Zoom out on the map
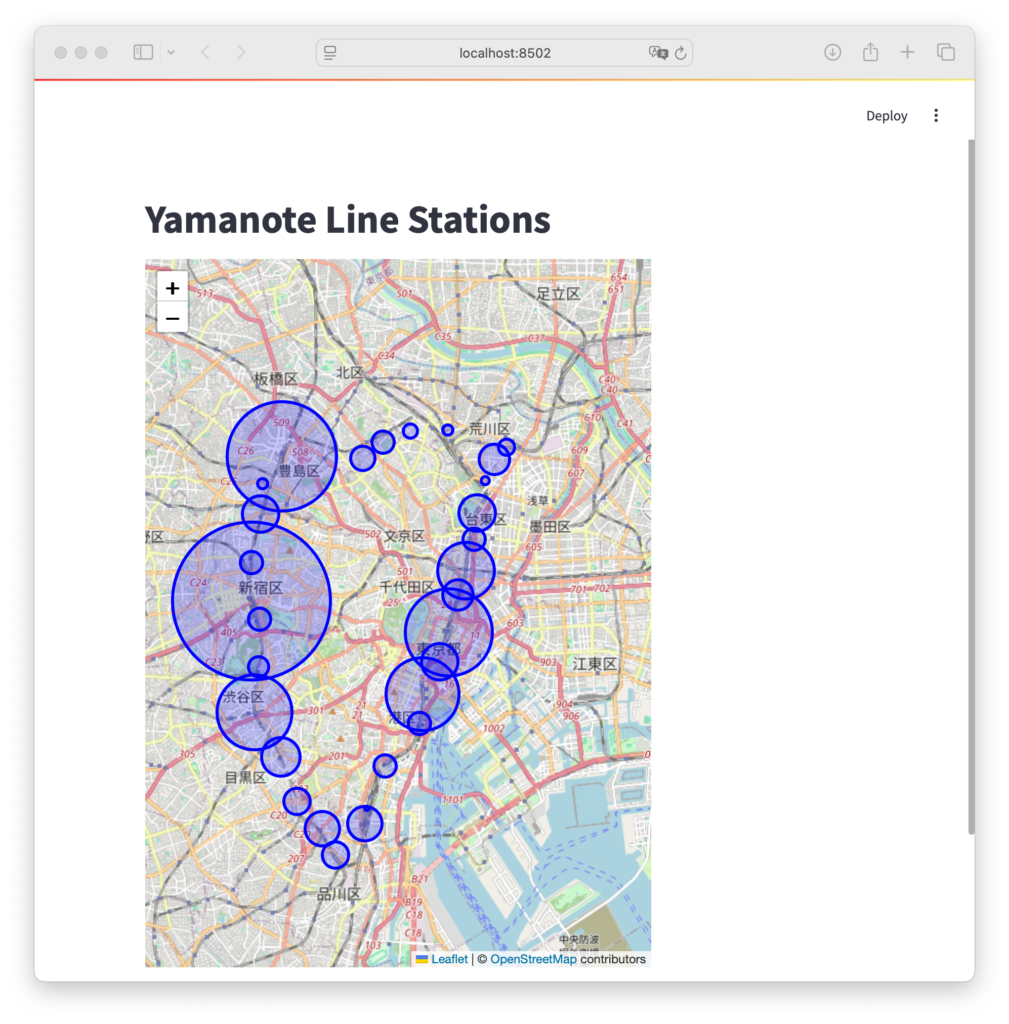This screenshot has height=1024, width=1009. (172, 318)
